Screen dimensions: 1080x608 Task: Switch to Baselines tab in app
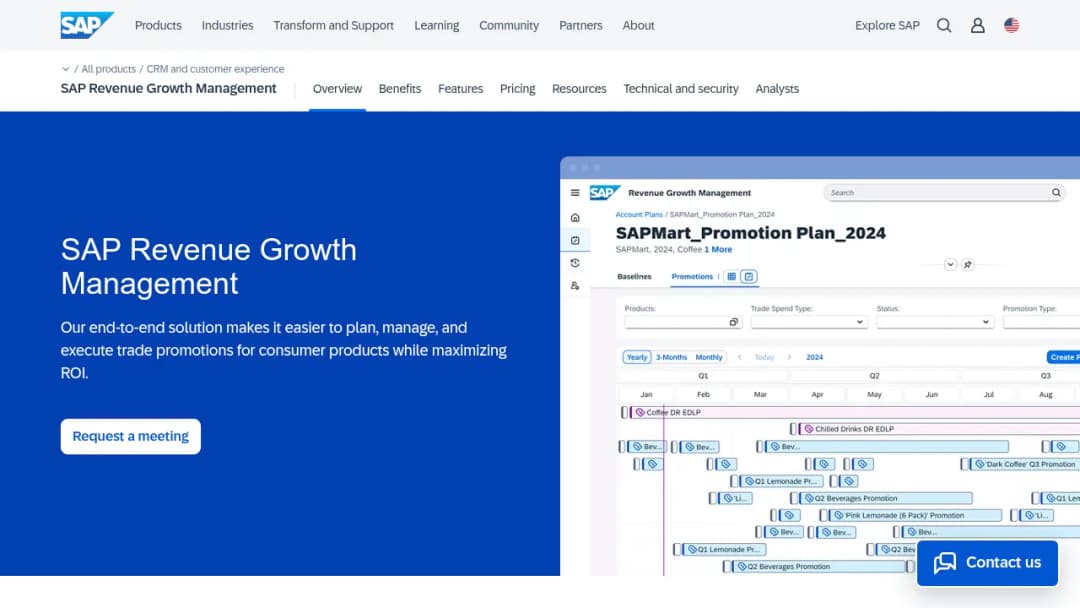pos(634,276)
